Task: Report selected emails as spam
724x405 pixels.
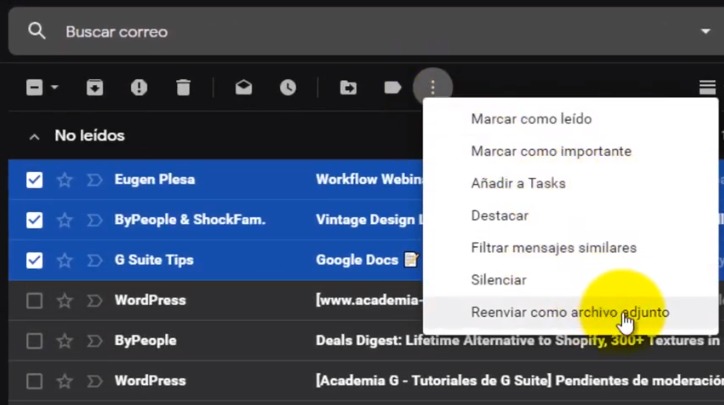Action: click(x=139, y=87)
